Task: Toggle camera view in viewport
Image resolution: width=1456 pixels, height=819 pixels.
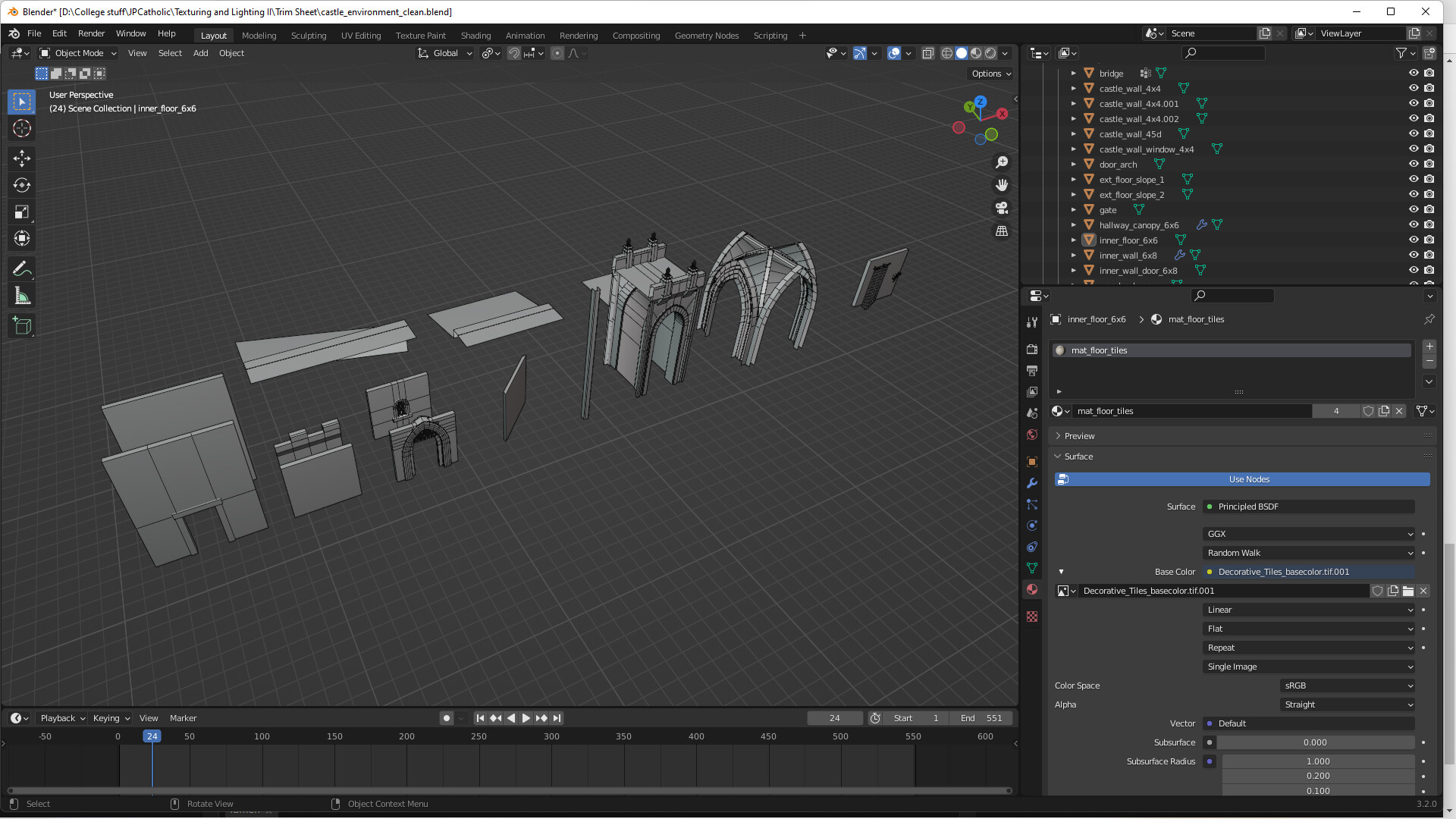Action: (x=1002, y=208)
